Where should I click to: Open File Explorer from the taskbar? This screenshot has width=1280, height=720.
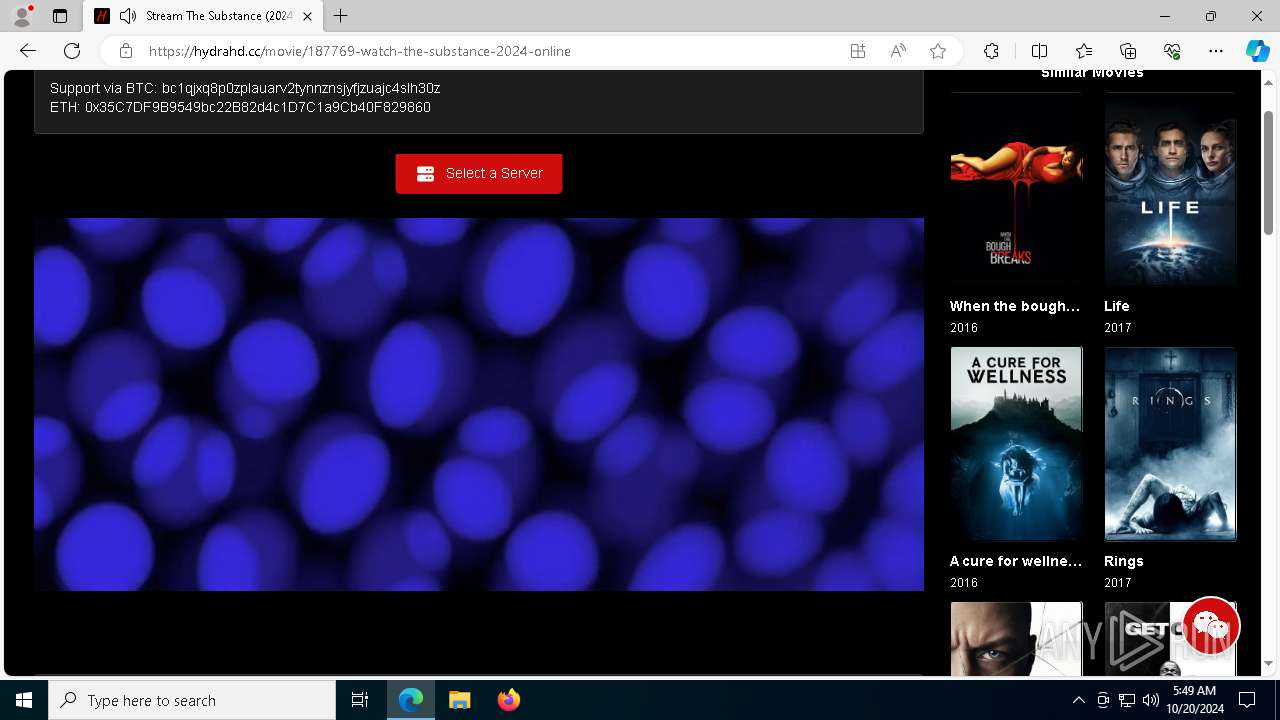pyautogui.click(x=460, y=700)
